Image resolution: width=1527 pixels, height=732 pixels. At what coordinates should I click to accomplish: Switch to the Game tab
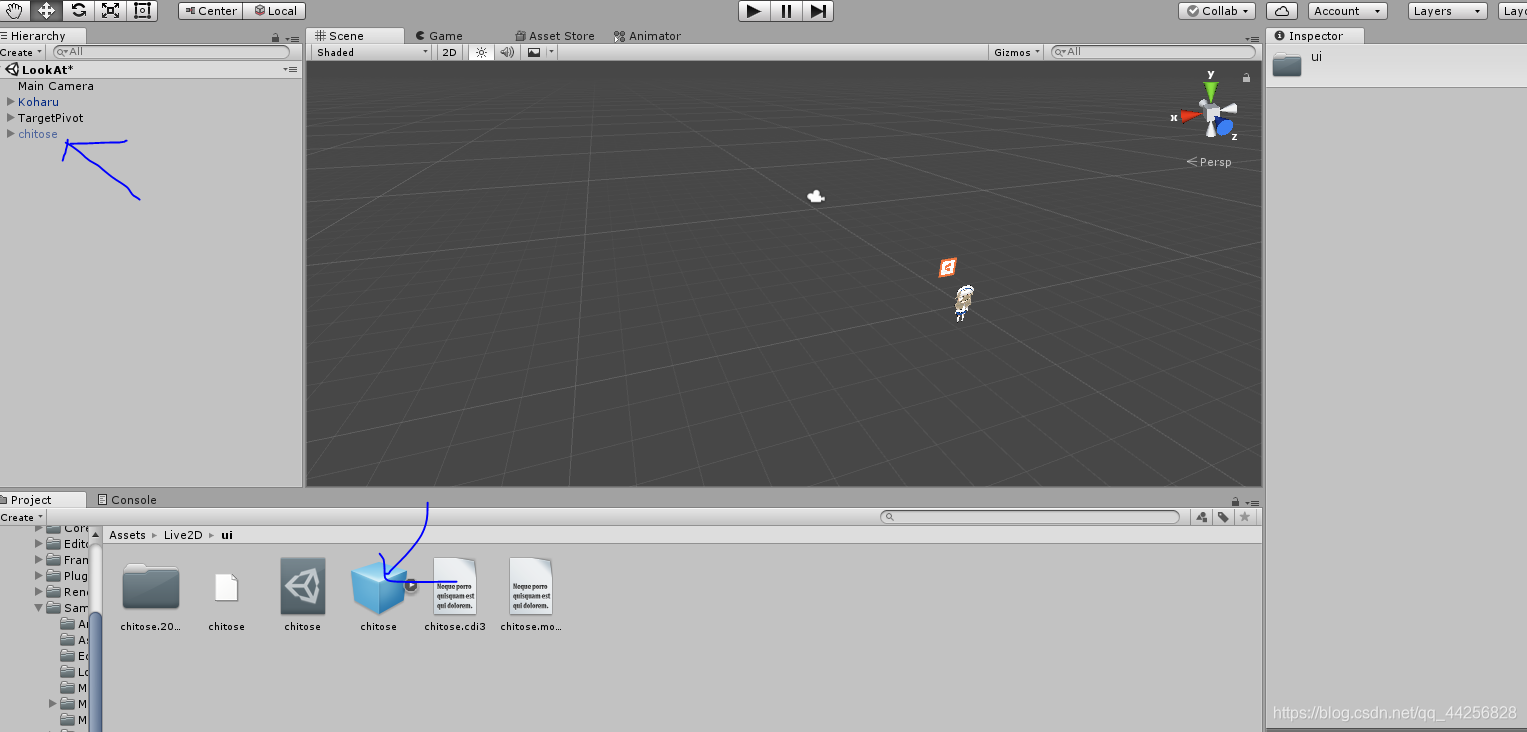coord(439,35)
